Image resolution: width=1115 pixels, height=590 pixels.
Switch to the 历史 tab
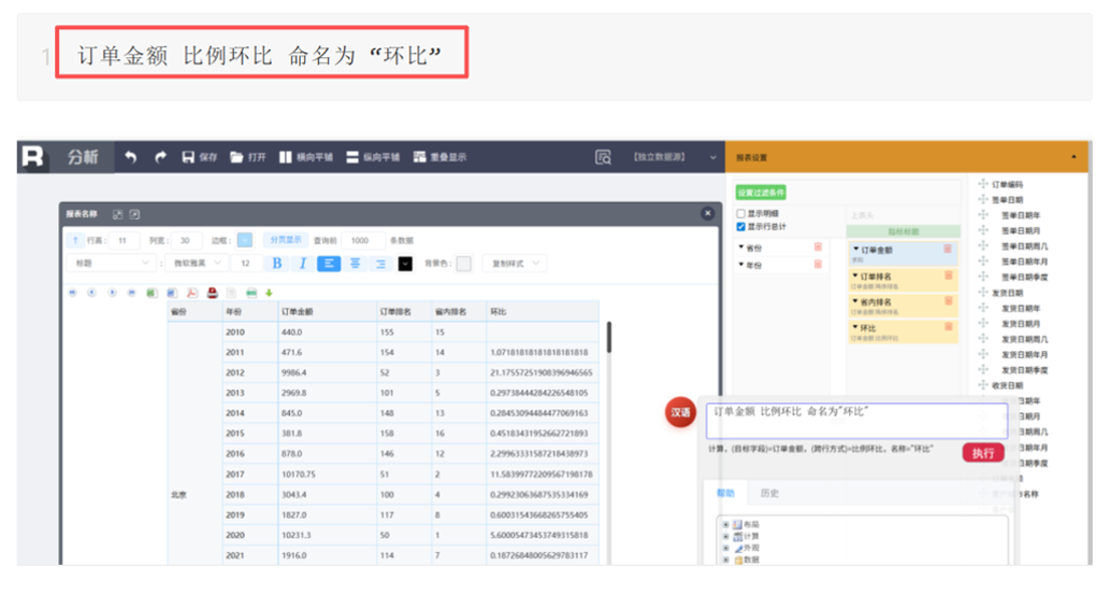tap(769, 493)
